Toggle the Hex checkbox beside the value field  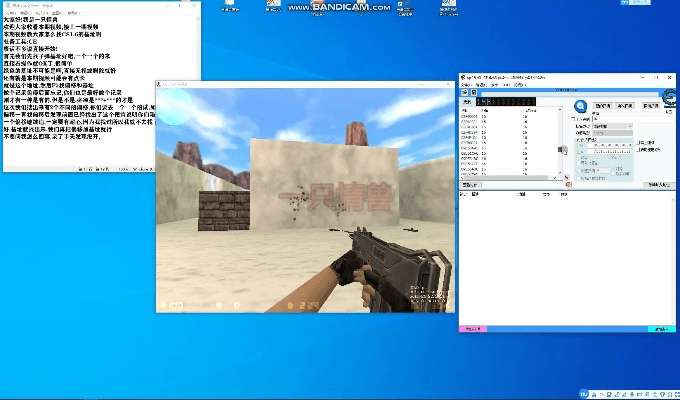[x=572, y=119]
